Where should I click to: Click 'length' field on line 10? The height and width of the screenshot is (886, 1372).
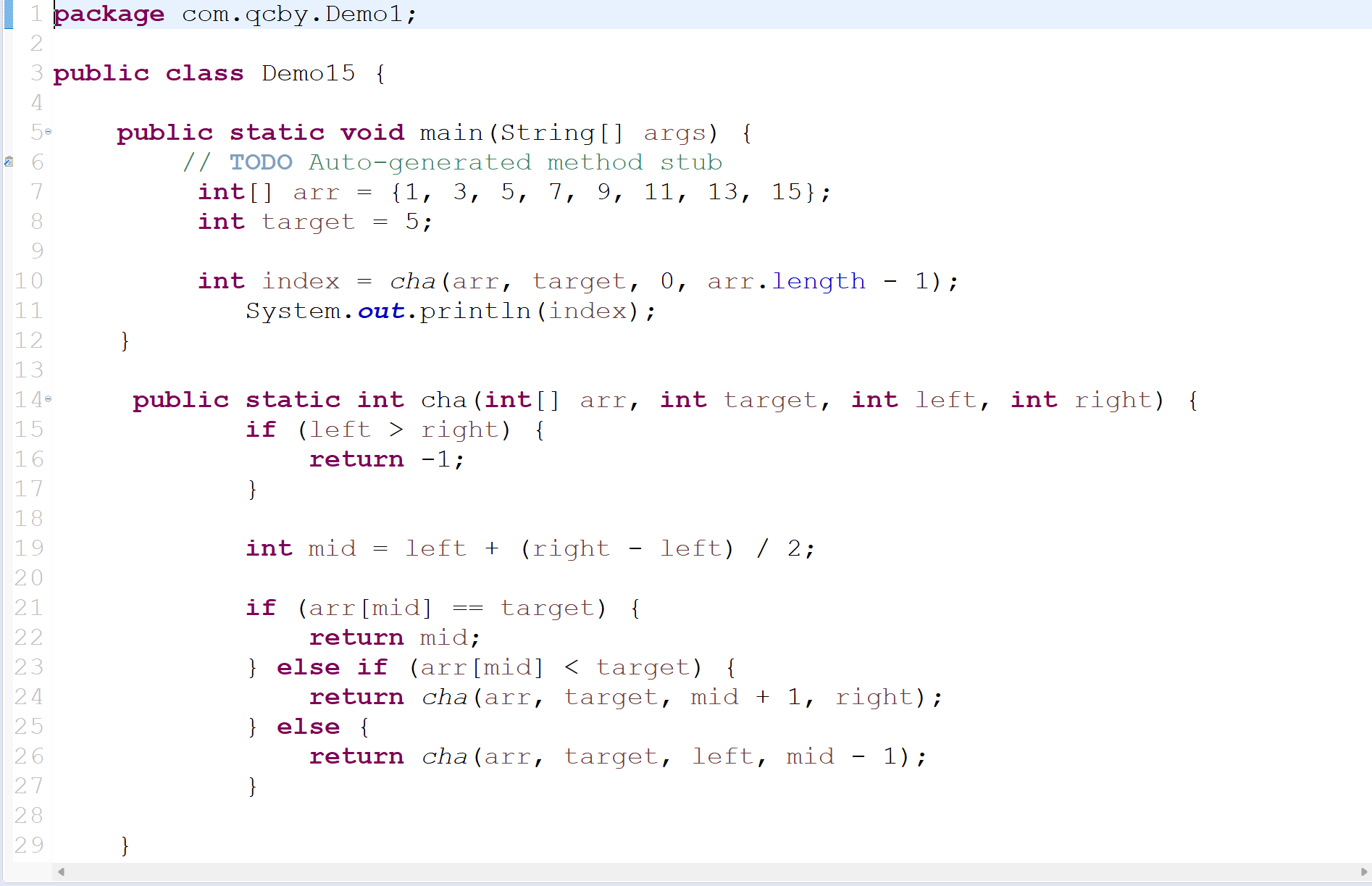point(819,281)
